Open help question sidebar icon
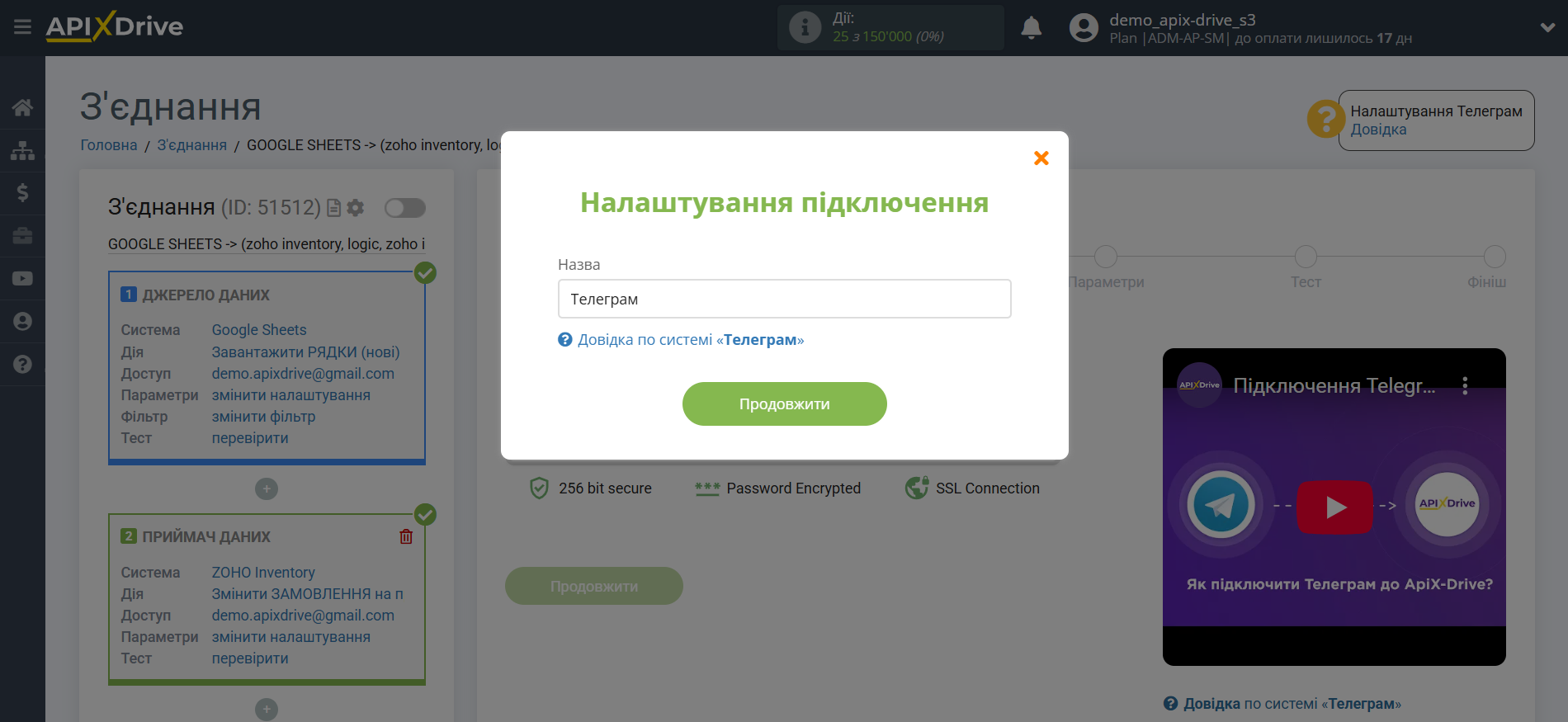1568x722 pixels. 22,364
